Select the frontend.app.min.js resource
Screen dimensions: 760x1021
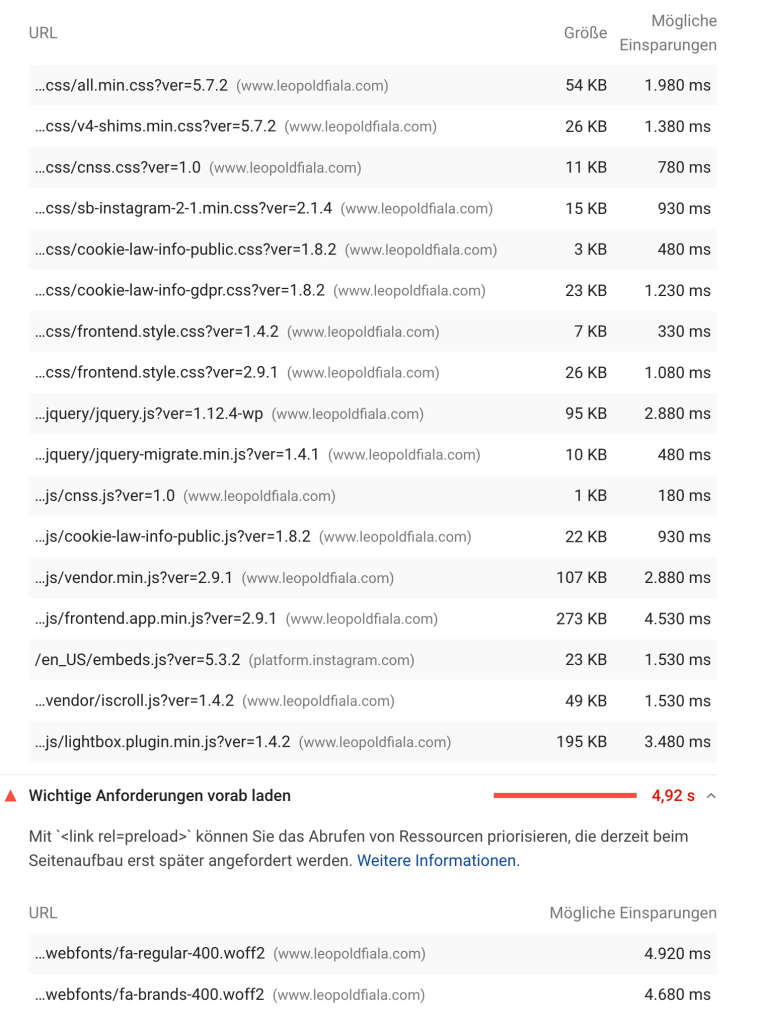point(156,619)
